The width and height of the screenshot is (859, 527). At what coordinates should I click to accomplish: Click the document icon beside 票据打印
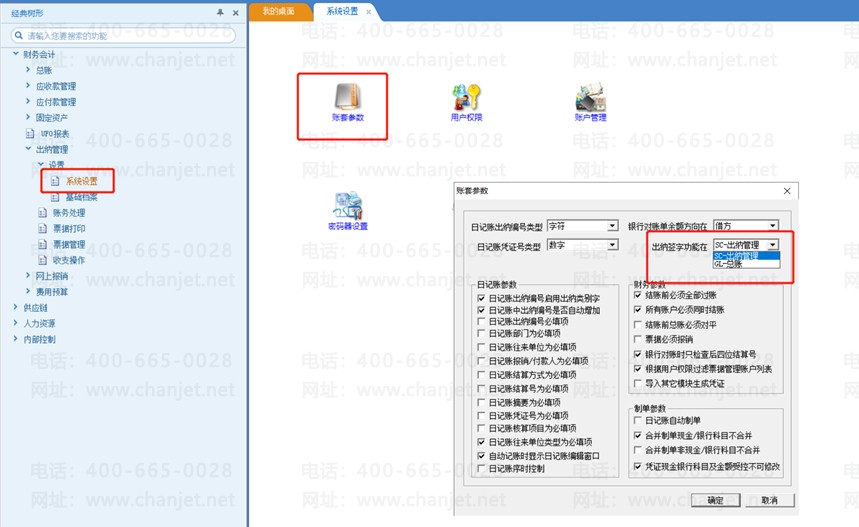tap(42, 228)
